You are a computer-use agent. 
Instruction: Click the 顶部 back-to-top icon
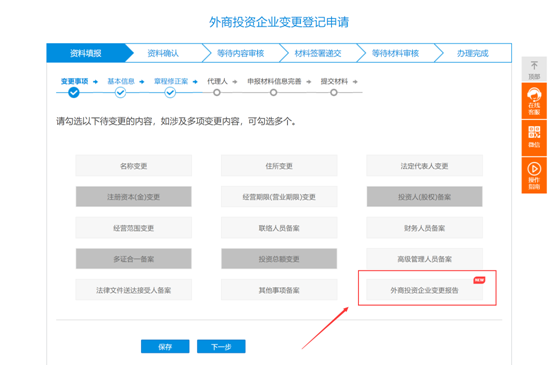point(534,69)
